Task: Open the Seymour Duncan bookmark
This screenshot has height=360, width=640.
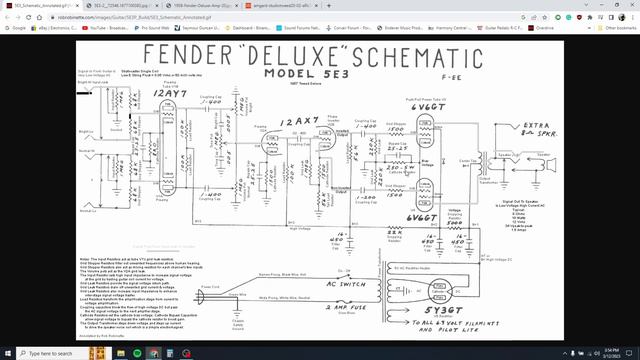Action: (197, 28)
